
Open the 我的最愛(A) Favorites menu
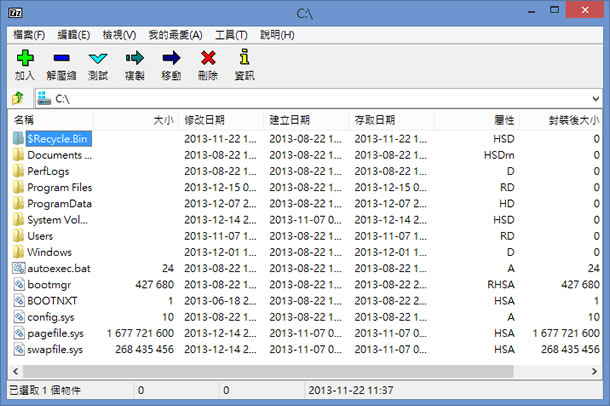[x=175, y=35]
